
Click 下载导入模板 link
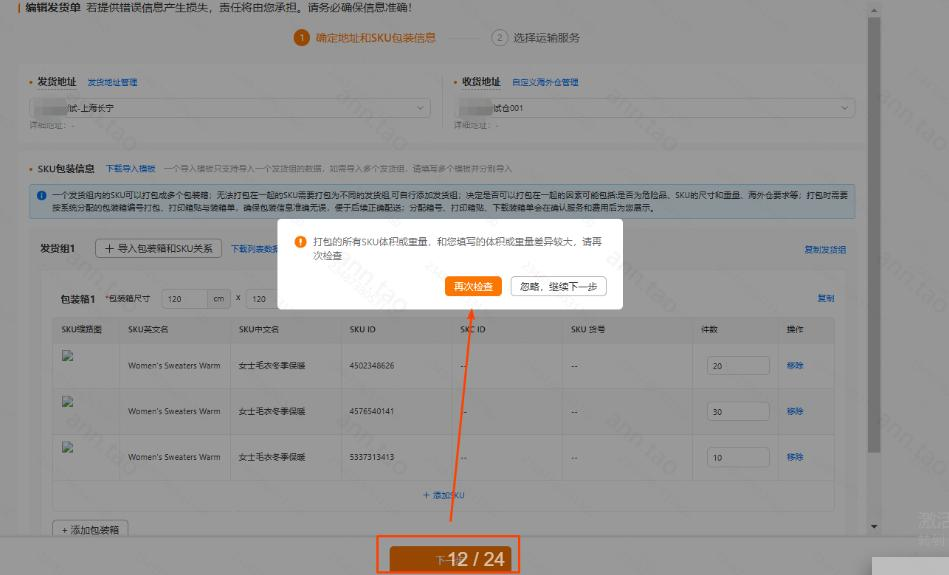130,169
